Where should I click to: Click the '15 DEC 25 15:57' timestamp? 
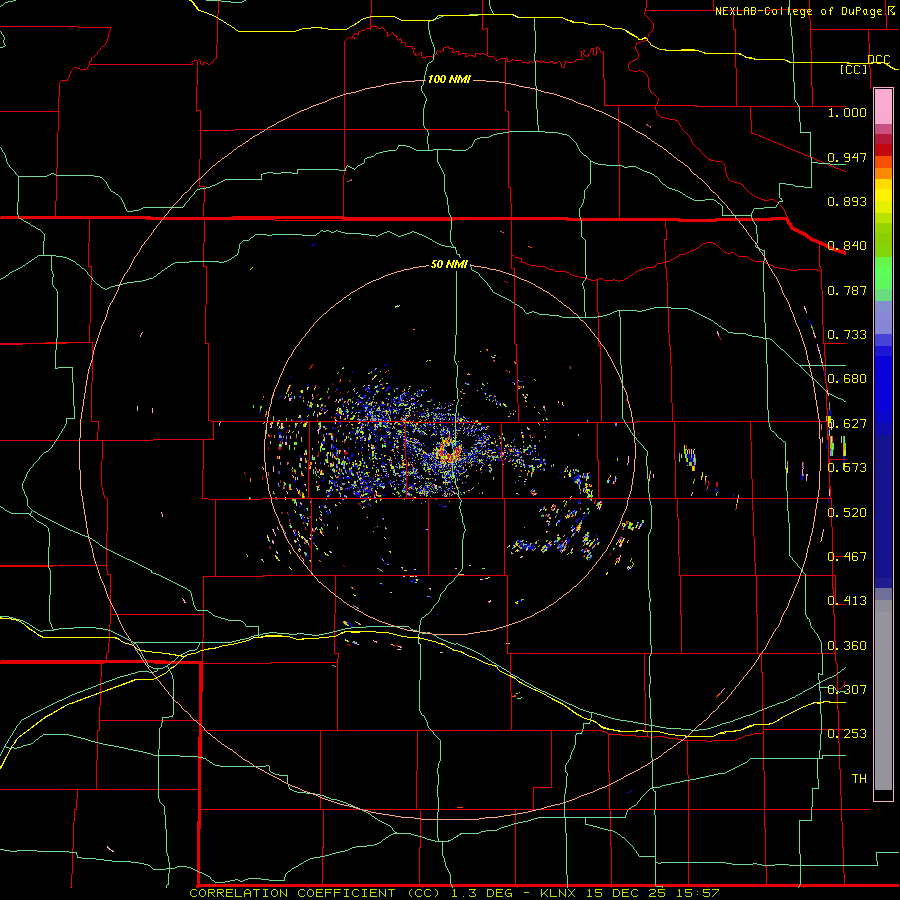[x=653, y=893]
